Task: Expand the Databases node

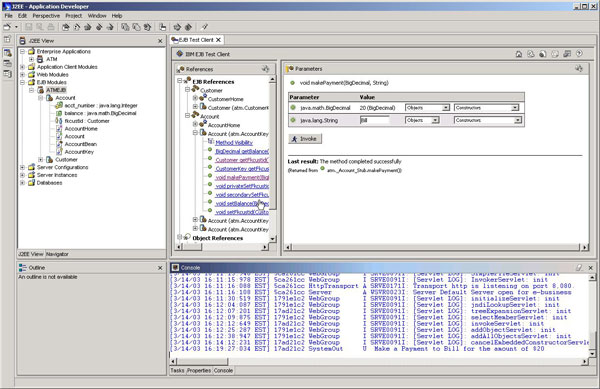Action: point(22,183)
